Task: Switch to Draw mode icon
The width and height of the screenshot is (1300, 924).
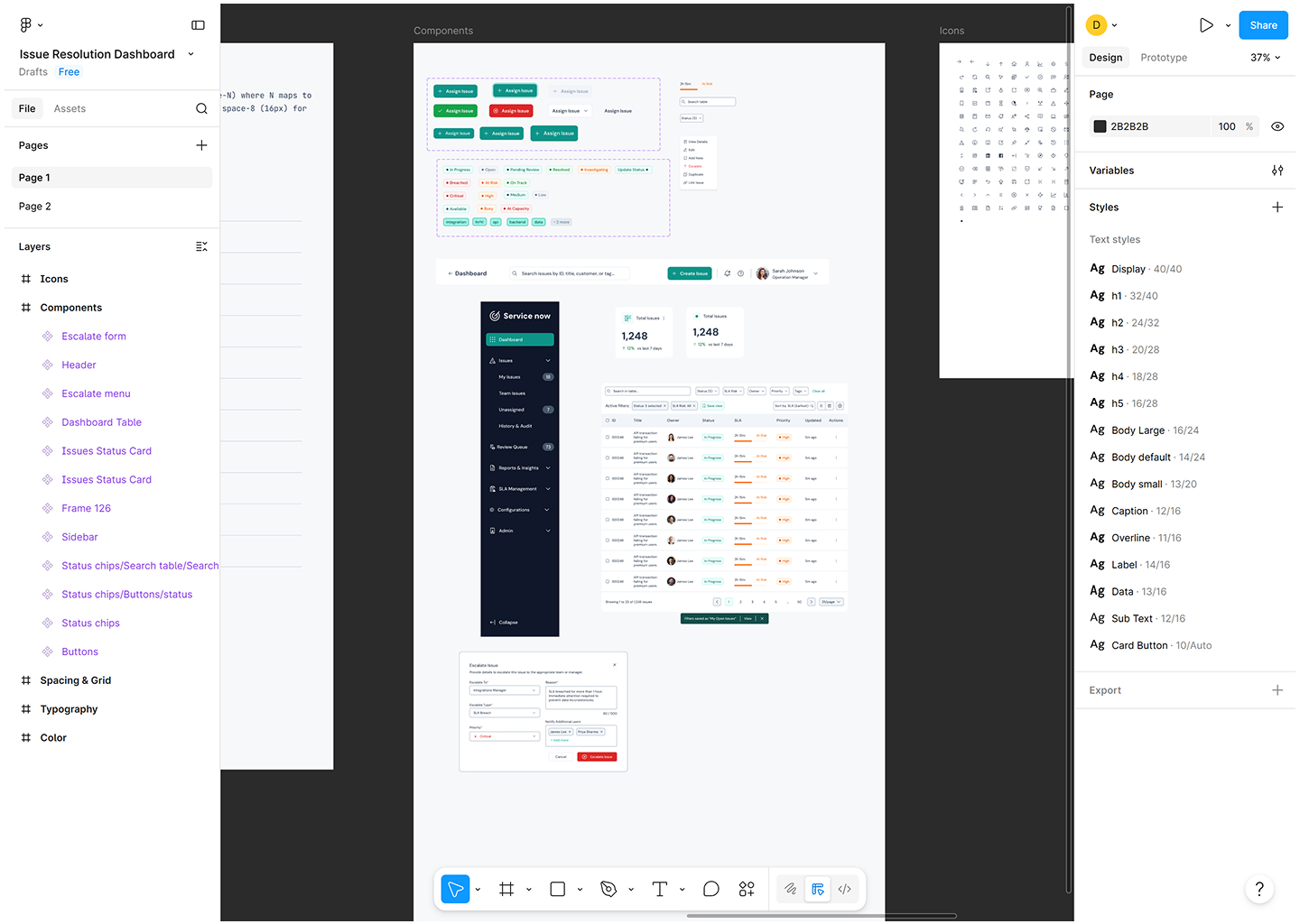Action: pos(790,890)
